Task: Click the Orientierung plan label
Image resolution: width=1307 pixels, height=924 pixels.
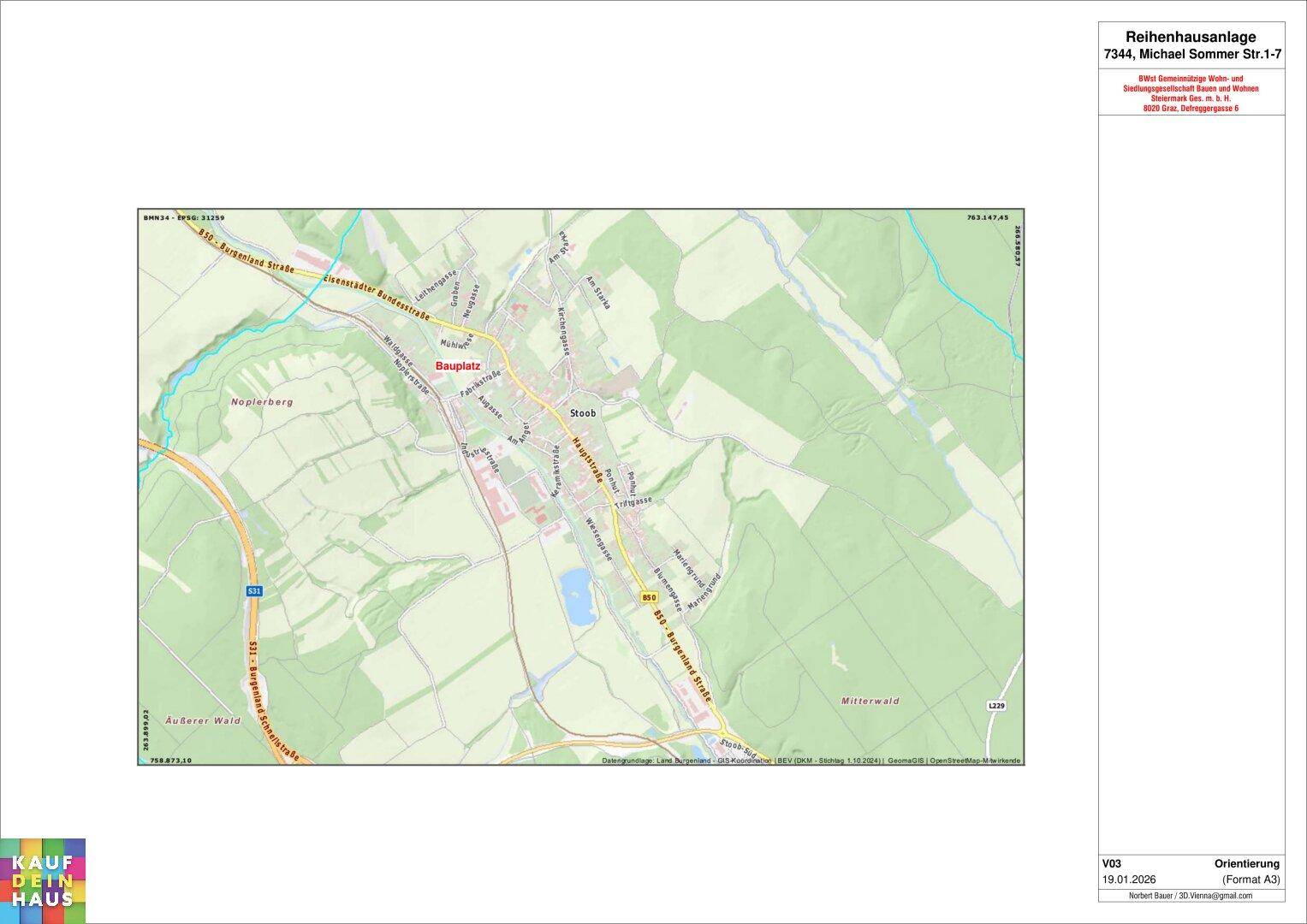Action: 1246,864
